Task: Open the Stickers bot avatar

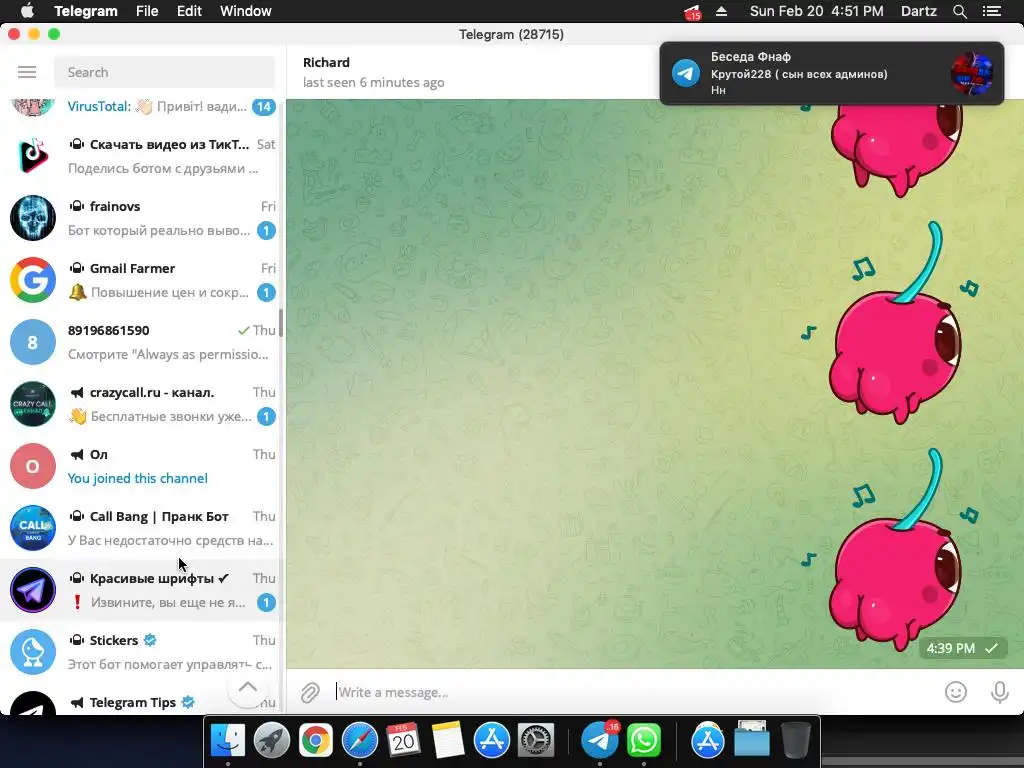Action: (33, 652)
